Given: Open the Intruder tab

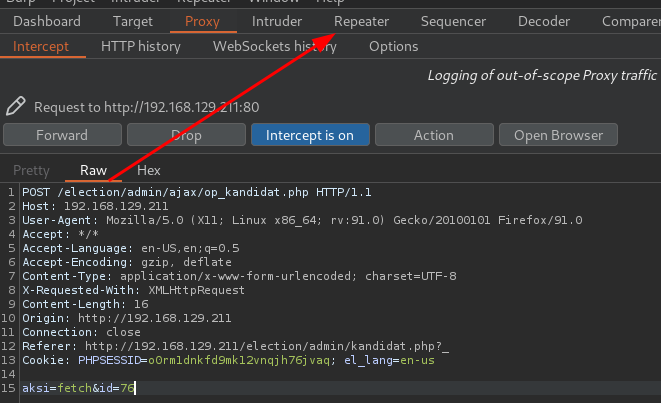Looking at the screenshot, I should [277, 21].
